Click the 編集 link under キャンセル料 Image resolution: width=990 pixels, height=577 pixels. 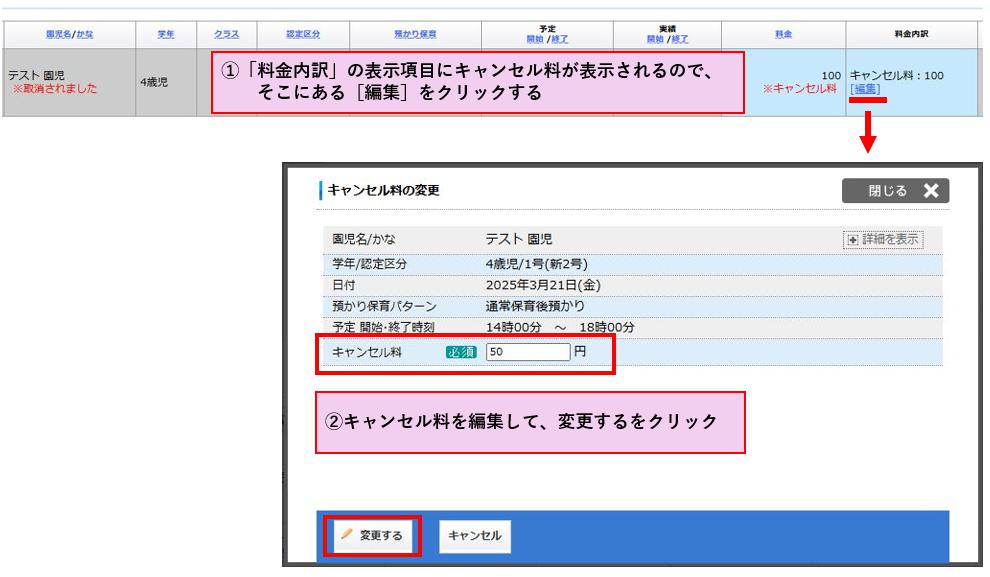[865, 89]
